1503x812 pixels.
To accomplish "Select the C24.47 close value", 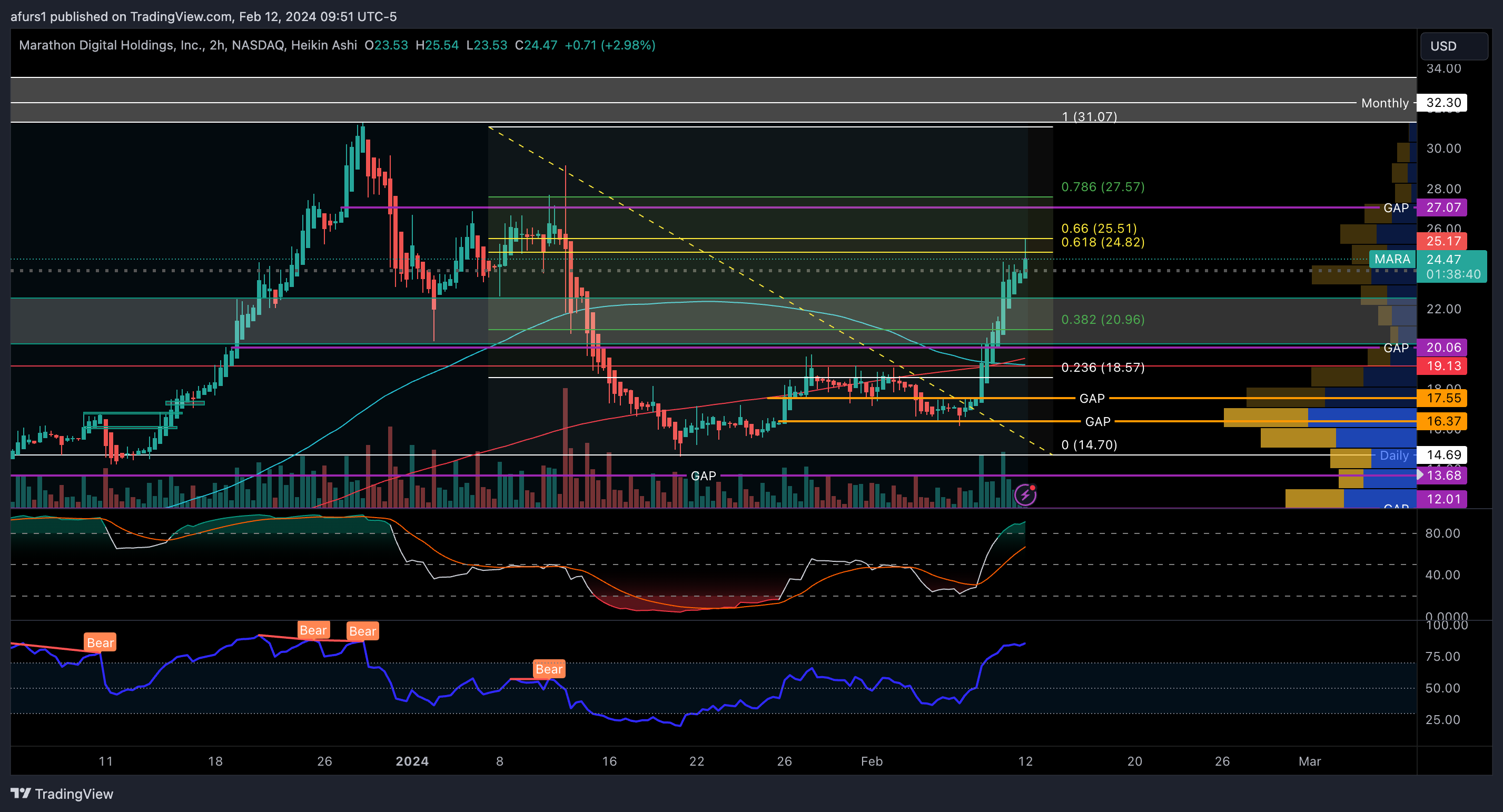I will (536, 45).
